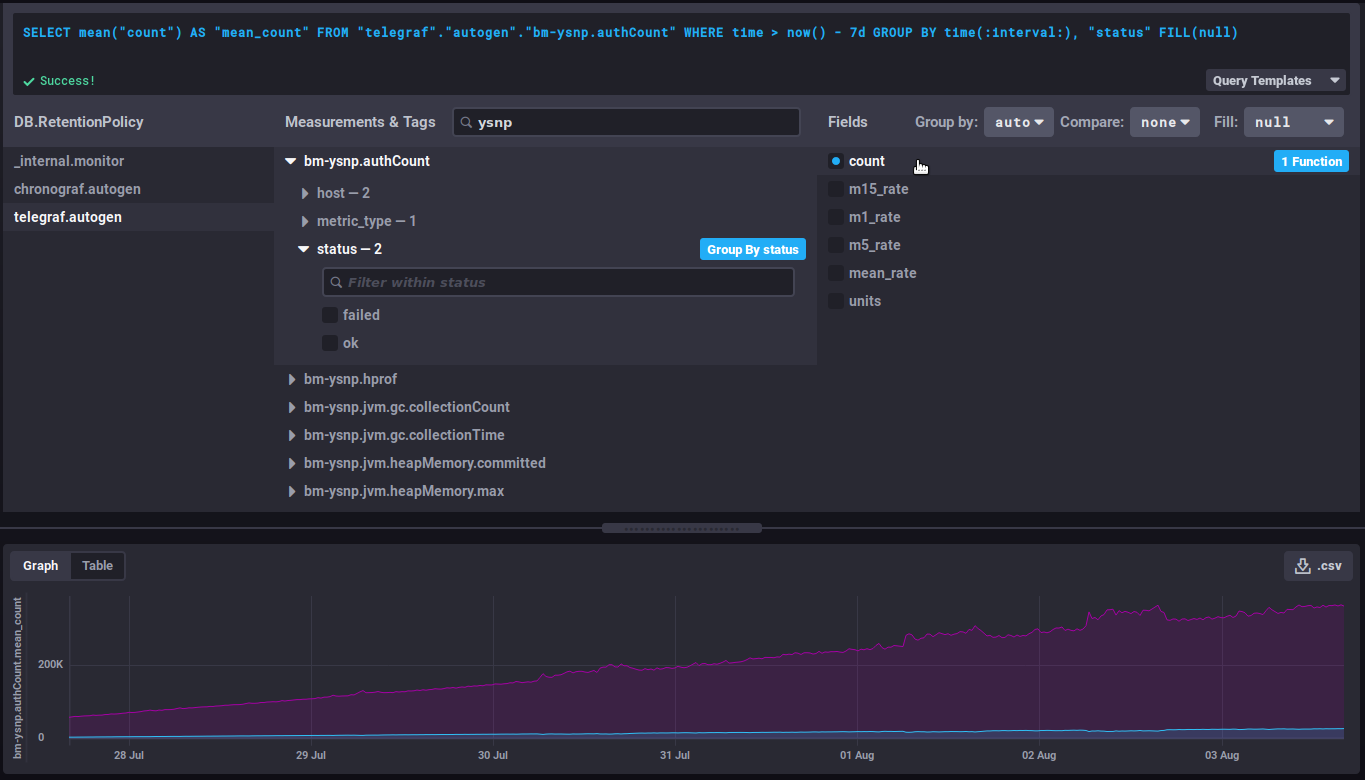1365x780 pixels.
Task: Click the search magnifier icon
Action: pyautogui.click(x=466, y=122)
